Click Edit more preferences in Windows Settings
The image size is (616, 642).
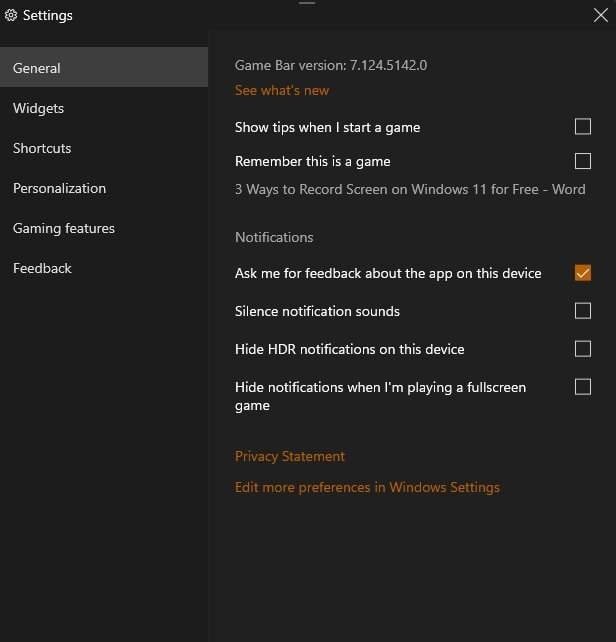[x=367, y=487]
